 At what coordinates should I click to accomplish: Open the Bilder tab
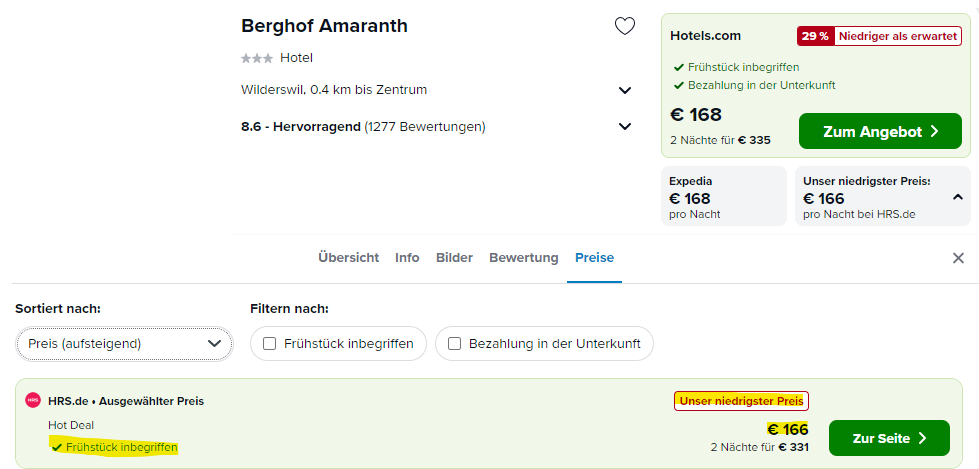point(454,257)
